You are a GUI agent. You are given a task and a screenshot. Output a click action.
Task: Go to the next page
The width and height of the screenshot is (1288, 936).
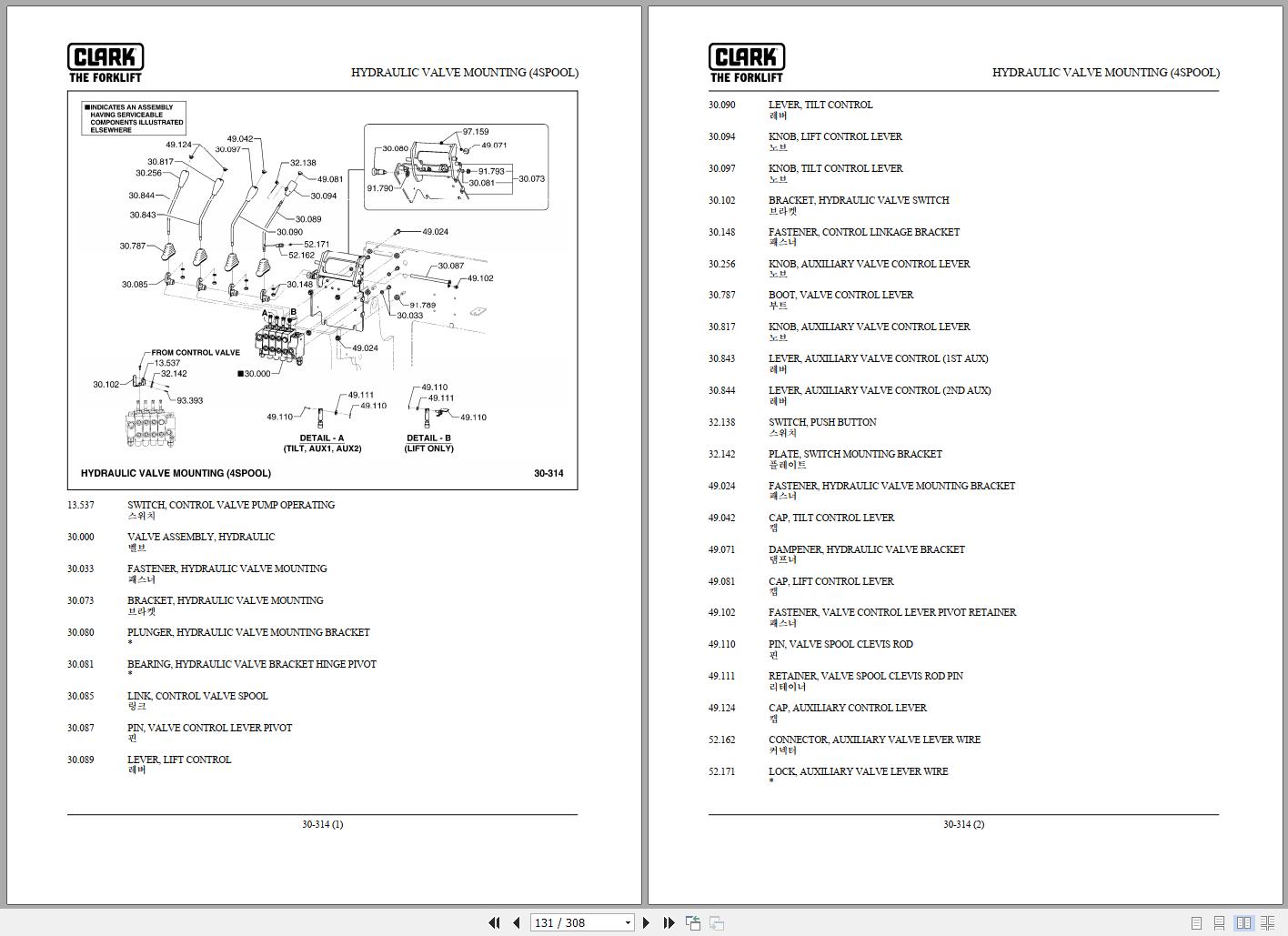[x=646, y=922]
